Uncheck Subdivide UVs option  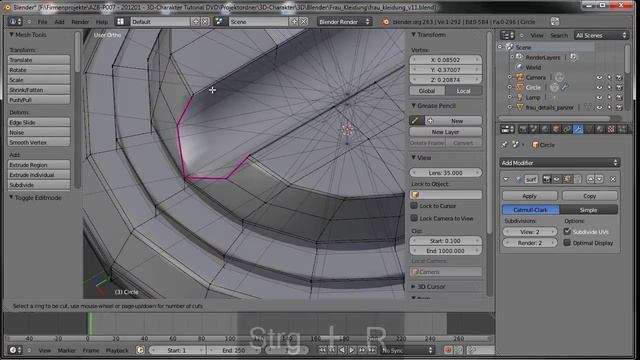pos(567,231)
